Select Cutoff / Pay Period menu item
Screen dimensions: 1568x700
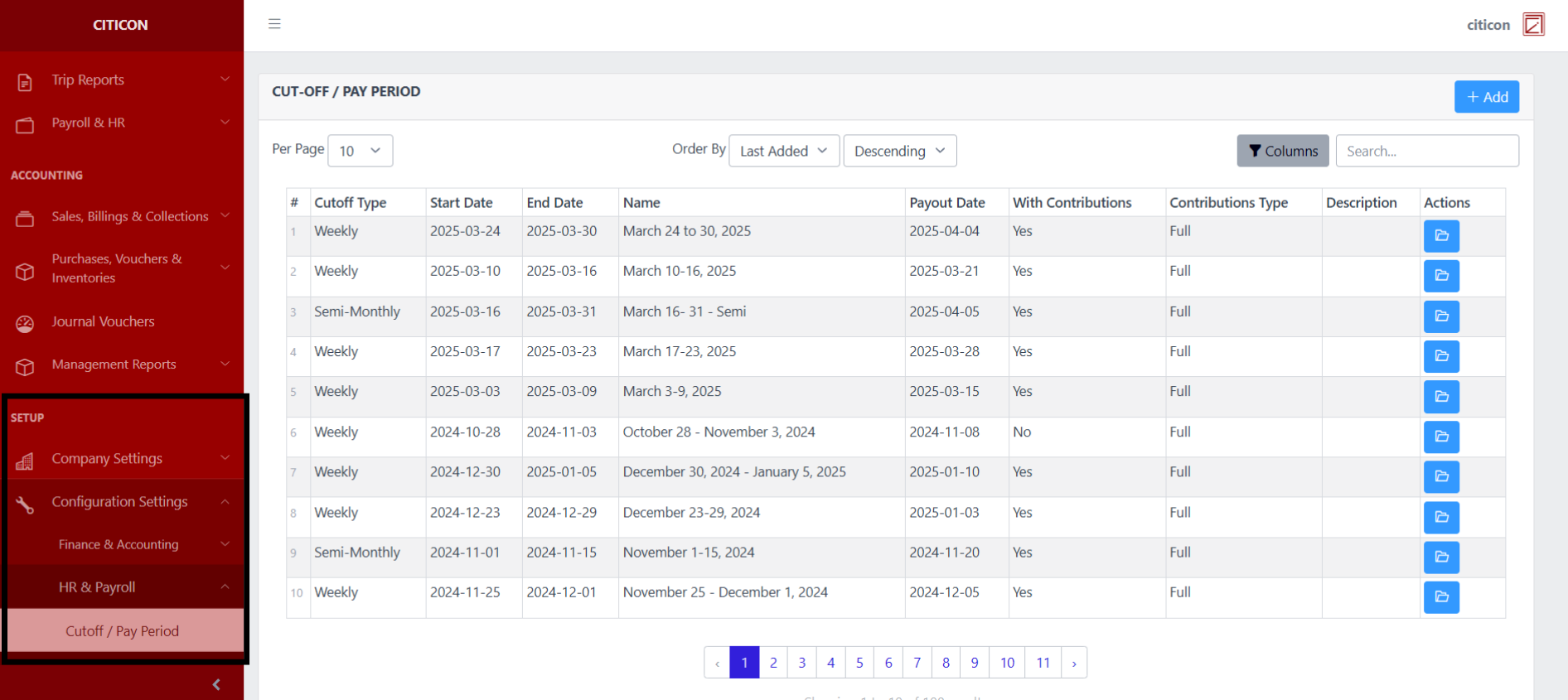pos(123,631)
